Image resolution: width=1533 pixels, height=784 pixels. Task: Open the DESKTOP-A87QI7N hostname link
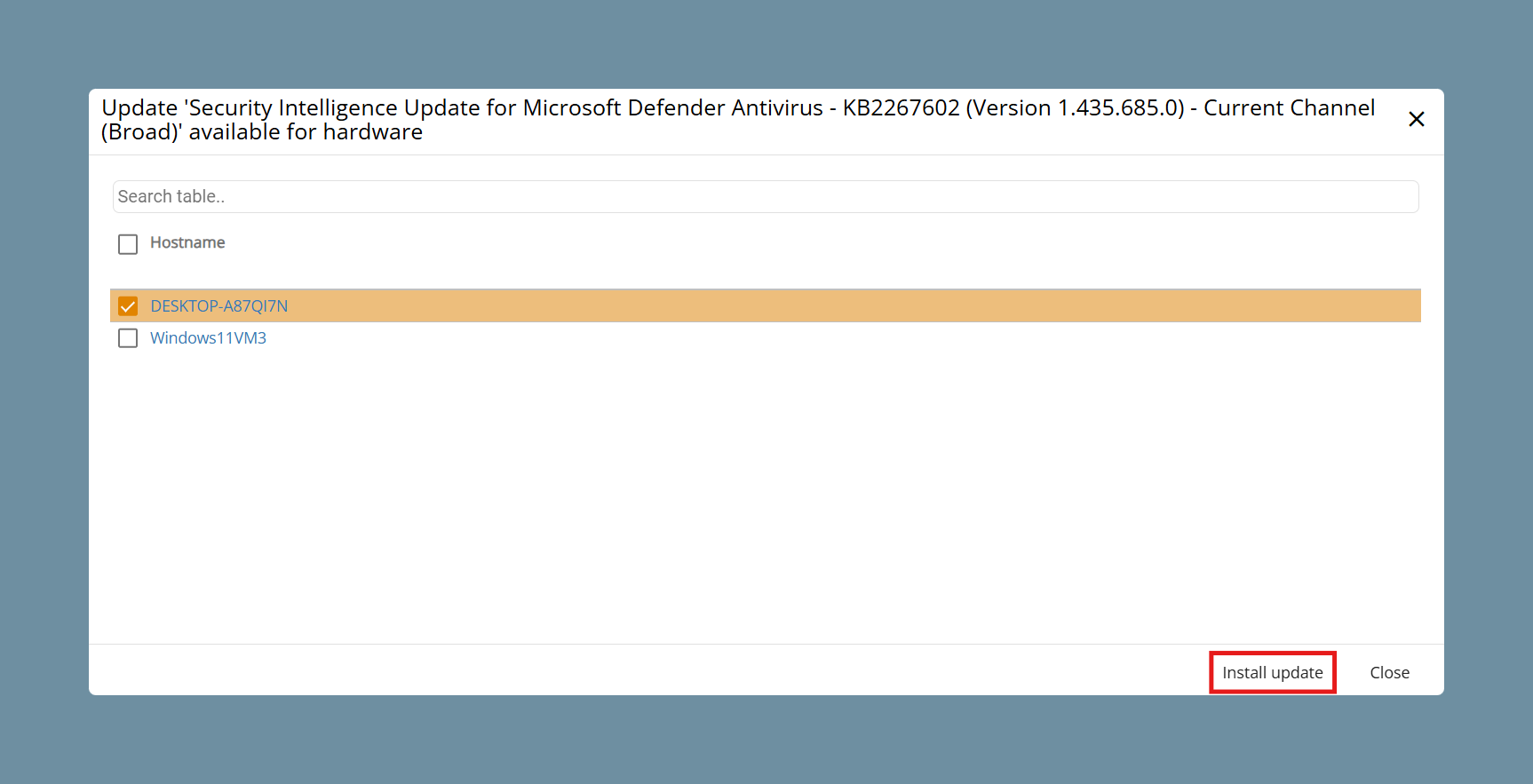tap(219, 306)
